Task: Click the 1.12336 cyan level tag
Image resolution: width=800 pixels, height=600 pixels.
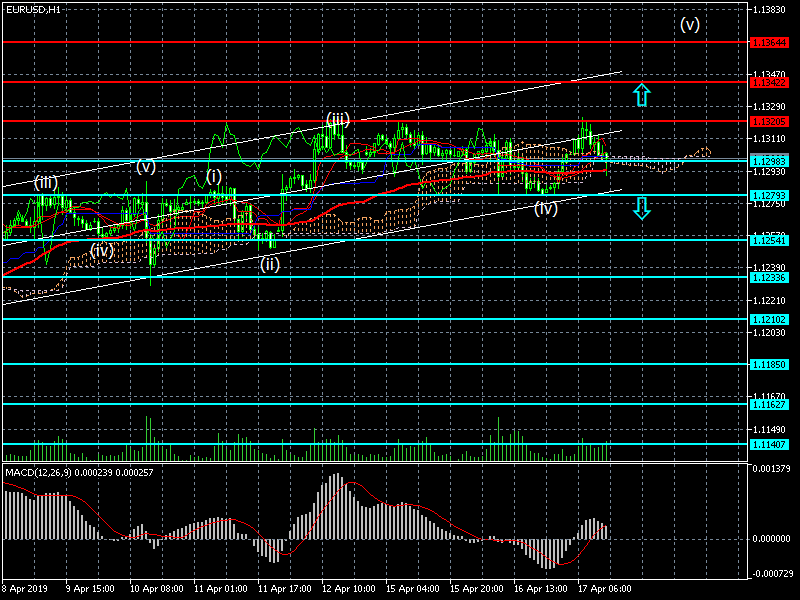Action: (772, 277)
